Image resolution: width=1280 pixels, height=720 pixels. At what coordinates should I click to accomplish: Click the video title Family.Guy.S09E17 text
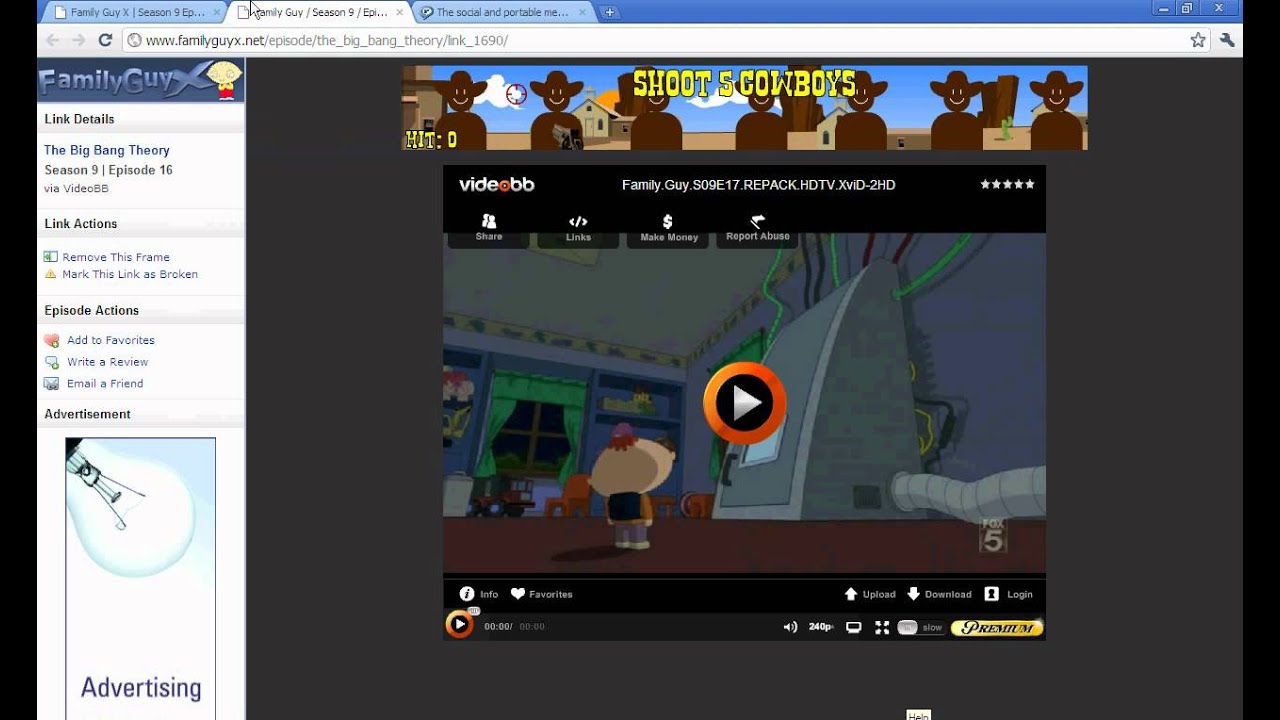click(758, 184)
